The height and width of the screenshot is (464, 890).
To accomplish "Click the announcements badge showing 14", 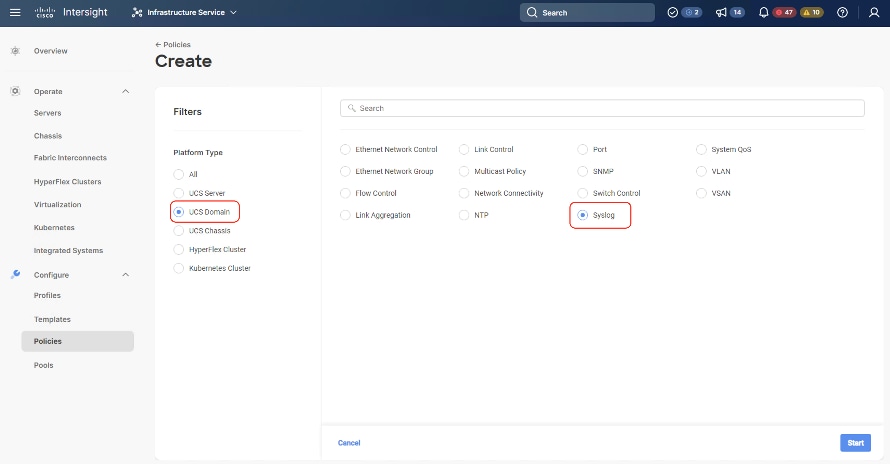I will pyautogui.click(x=737, y=12).
